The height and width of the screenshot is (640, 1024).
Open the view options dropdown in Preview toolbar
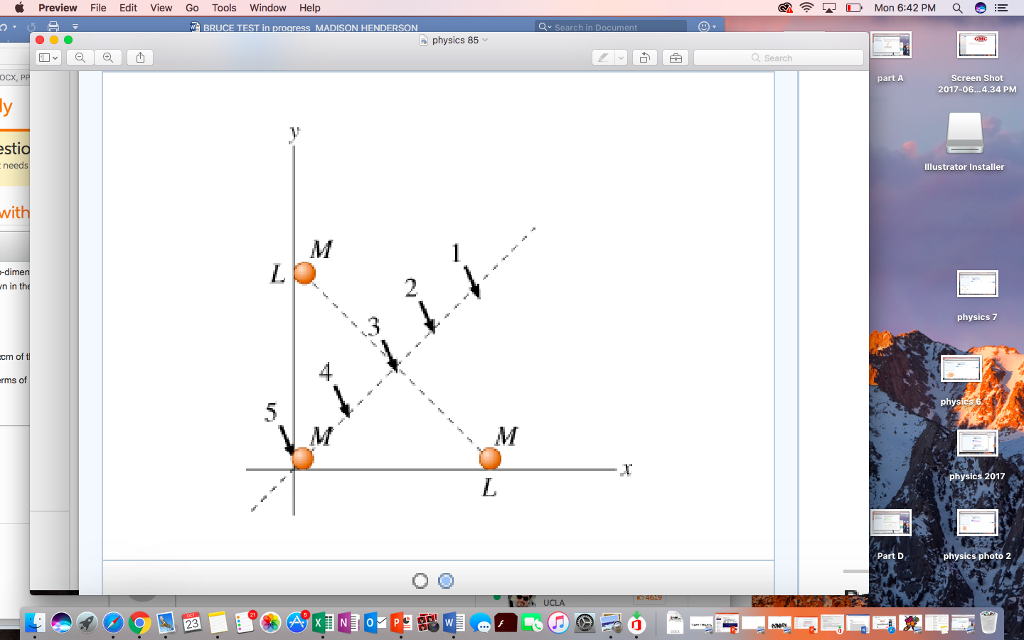click(x=45, y=57)
